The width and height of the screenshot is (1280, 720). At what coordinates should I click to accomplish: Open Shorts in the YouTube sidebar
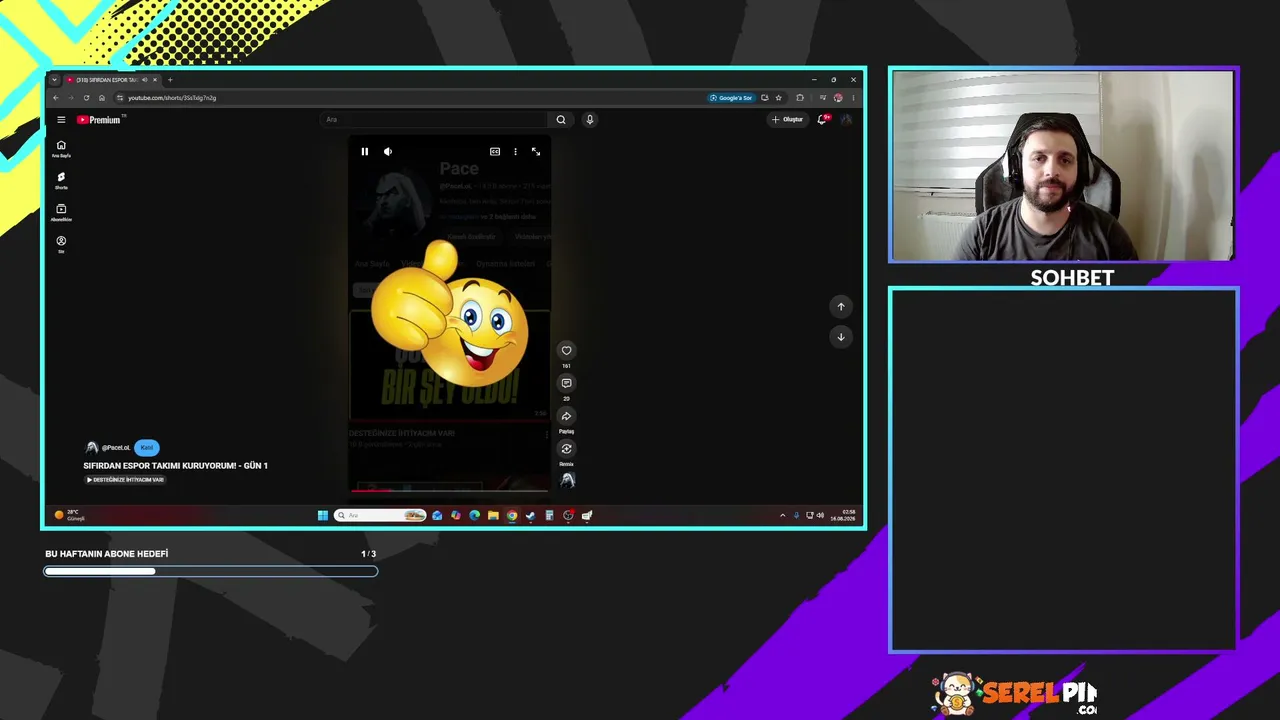click(x=61, y=181)
